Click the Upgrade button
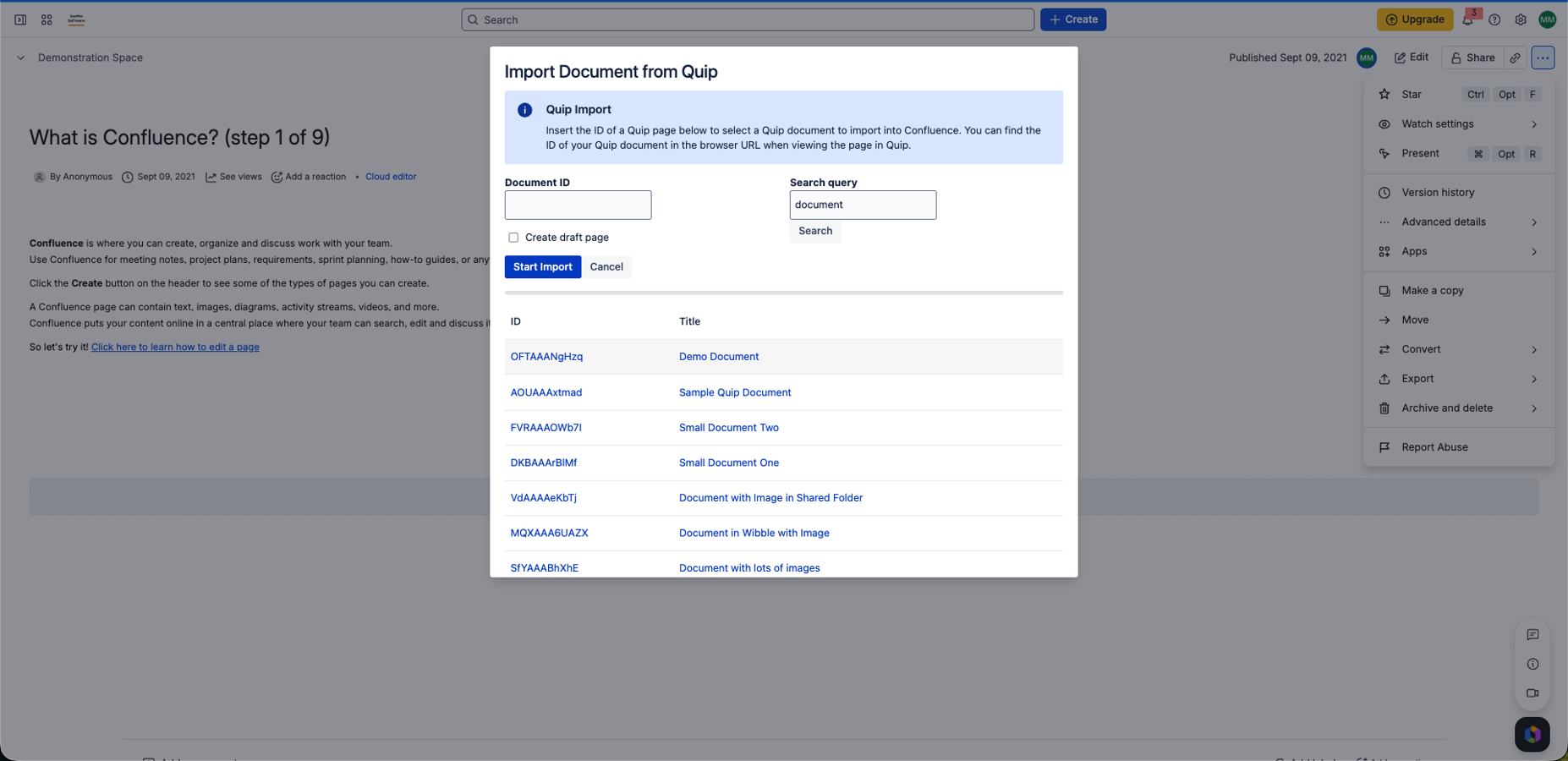Viewport: 1568px width, 761px height. 1415,19
